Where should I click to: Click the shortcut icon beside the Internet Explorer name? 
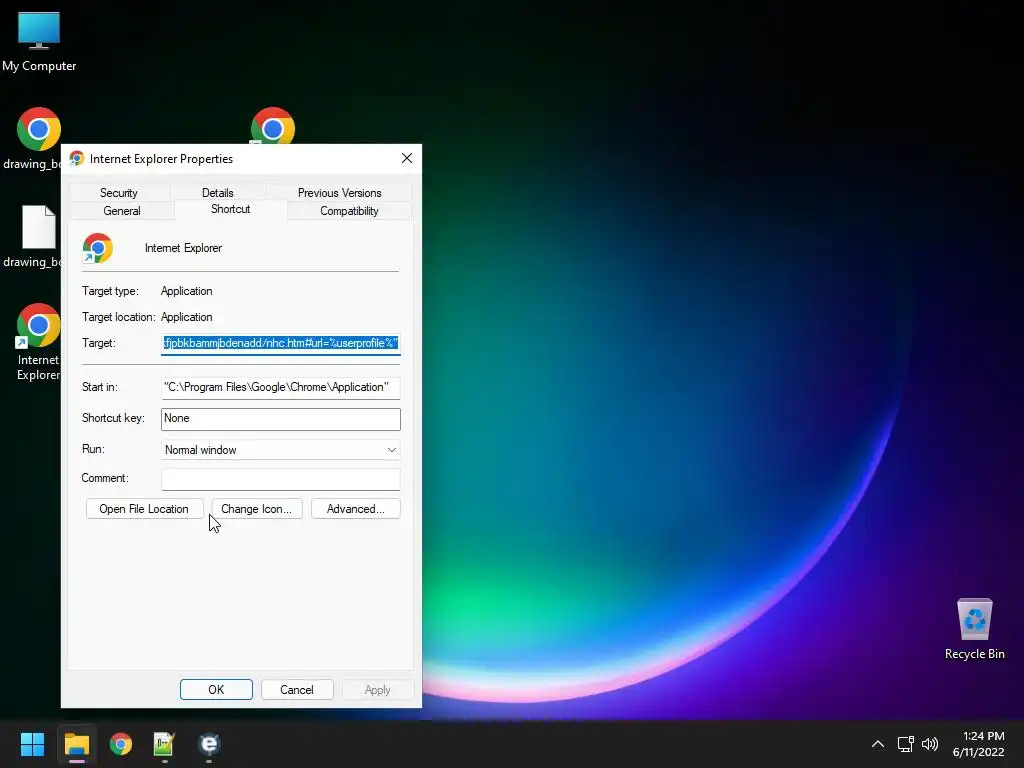tap(97, 248)
